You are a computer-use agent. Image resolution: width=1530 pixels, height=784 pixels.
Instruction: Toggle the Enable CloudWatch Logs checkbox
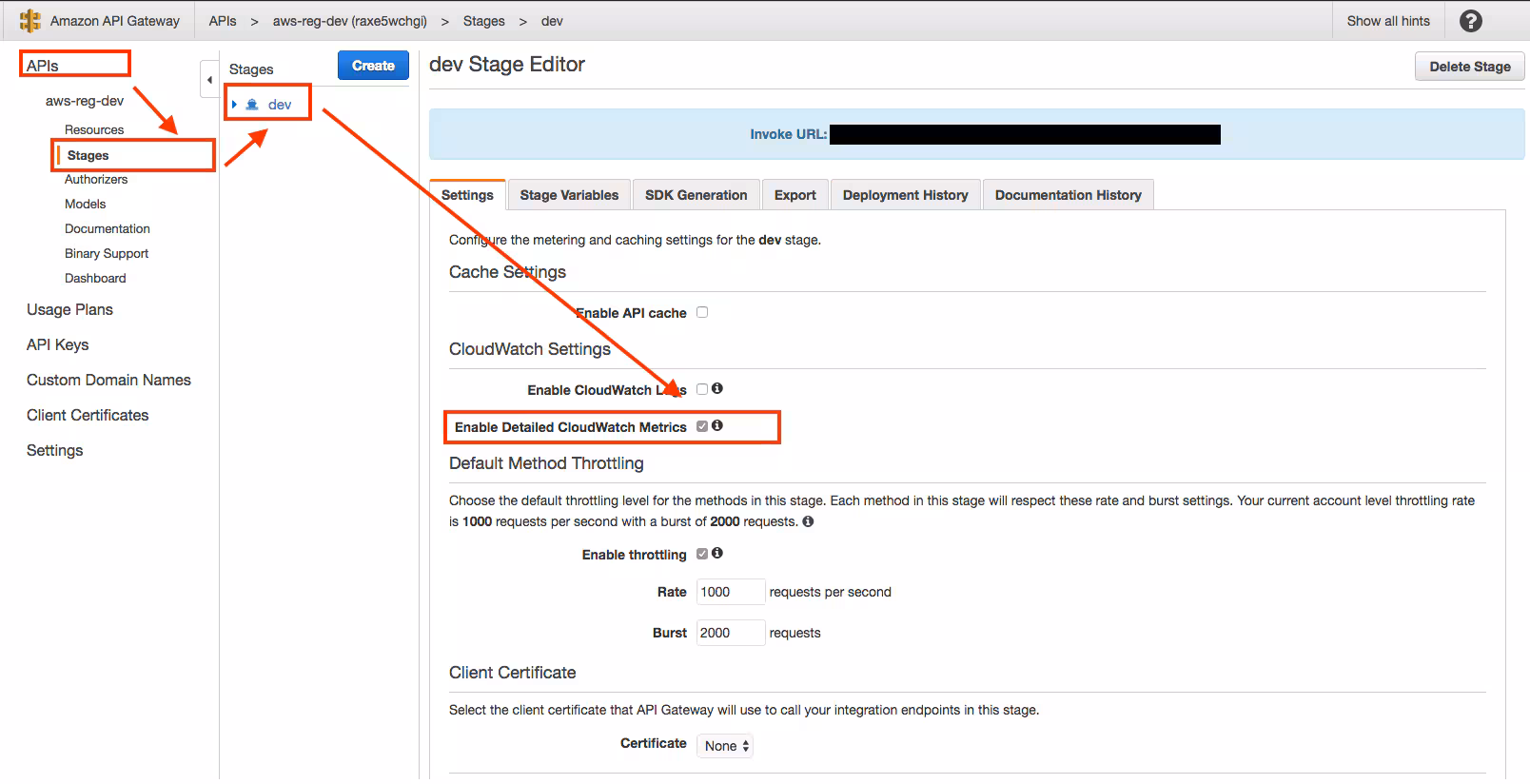point(702,389)
